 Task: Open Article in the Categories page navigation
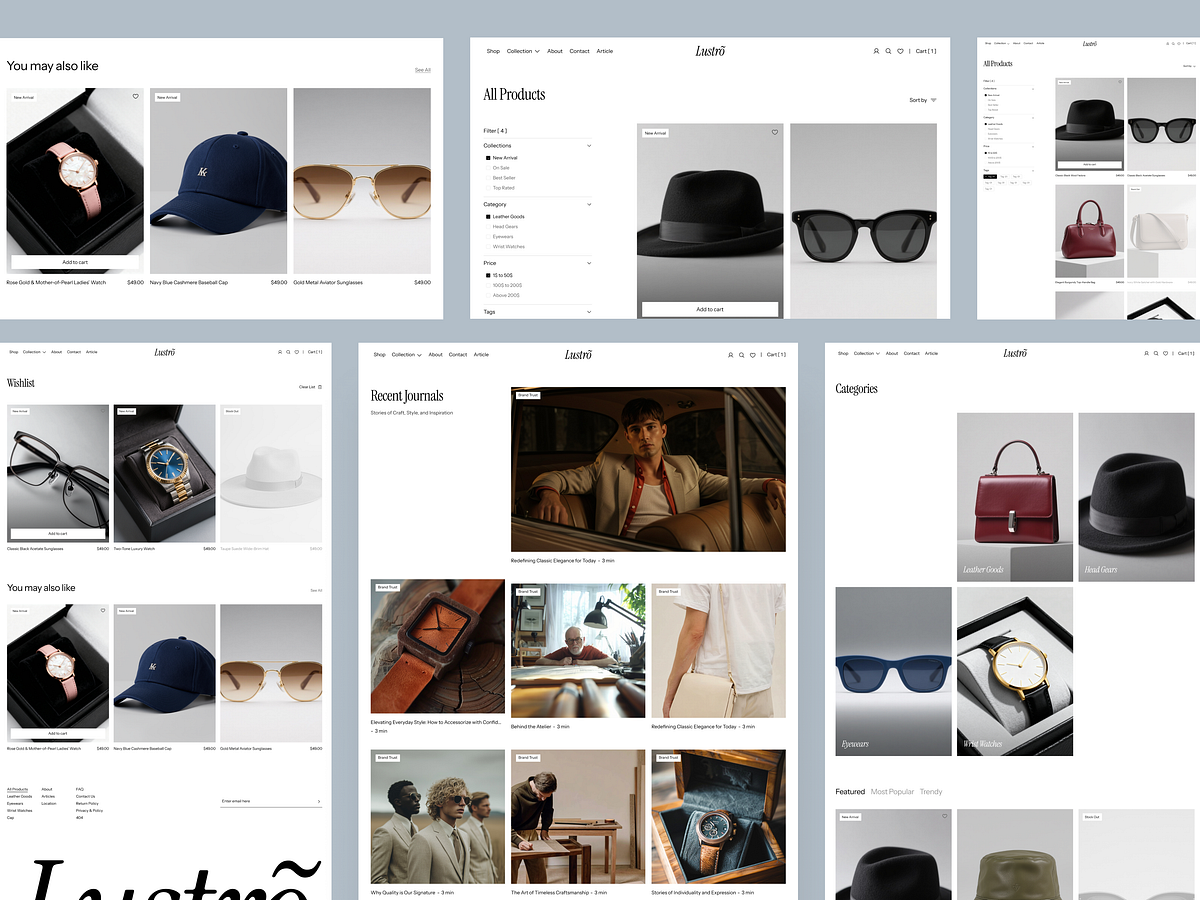click(931, 353)
